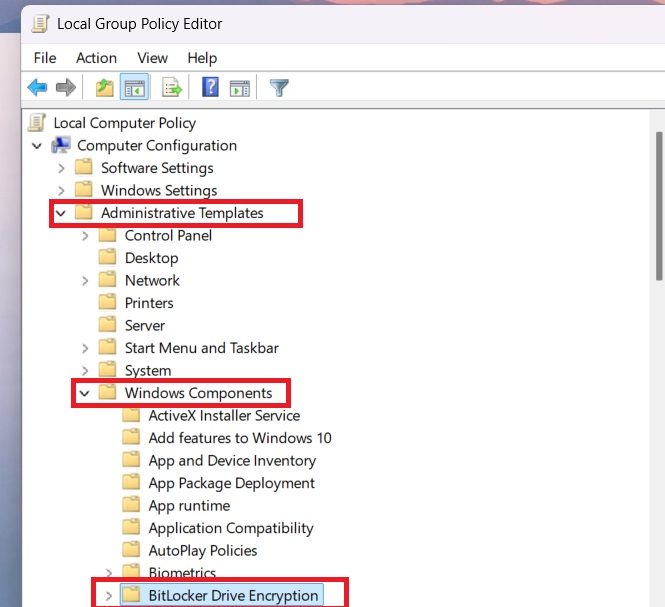Click the Forward arrow toolbar icon

(66, 87)
